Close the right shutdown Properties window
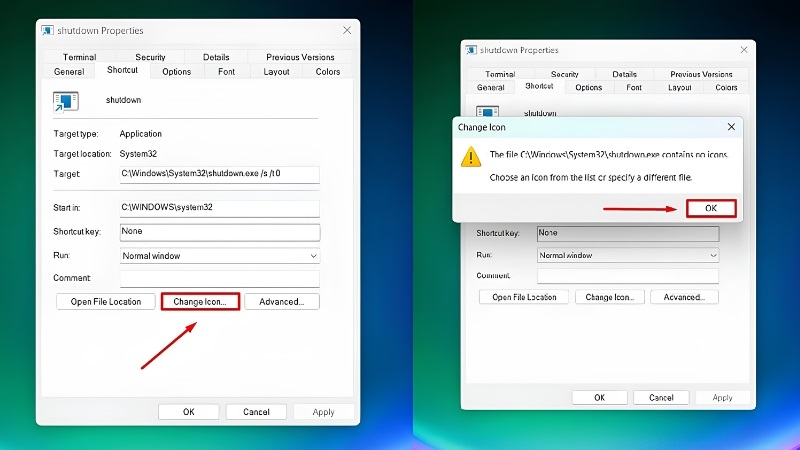The width and height of the screenshot is (800, 450). coord(744,50)
